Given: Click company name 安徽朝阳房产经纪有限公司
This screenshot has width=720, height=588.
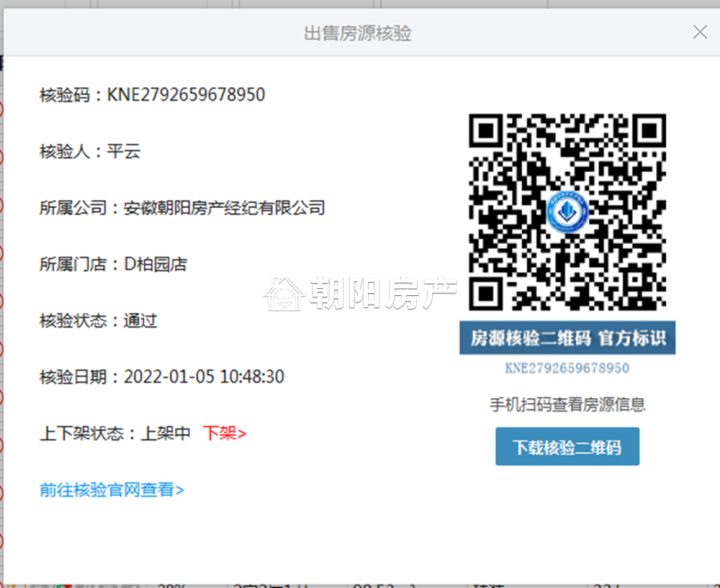Looking at the screenshot, I should click(x=224, y=208).
